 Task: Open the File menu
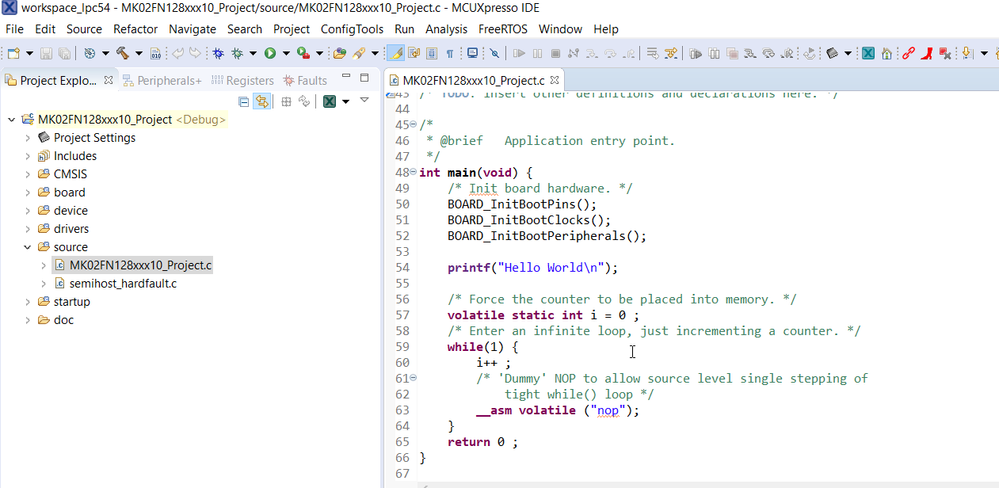[x=14, y=29]
